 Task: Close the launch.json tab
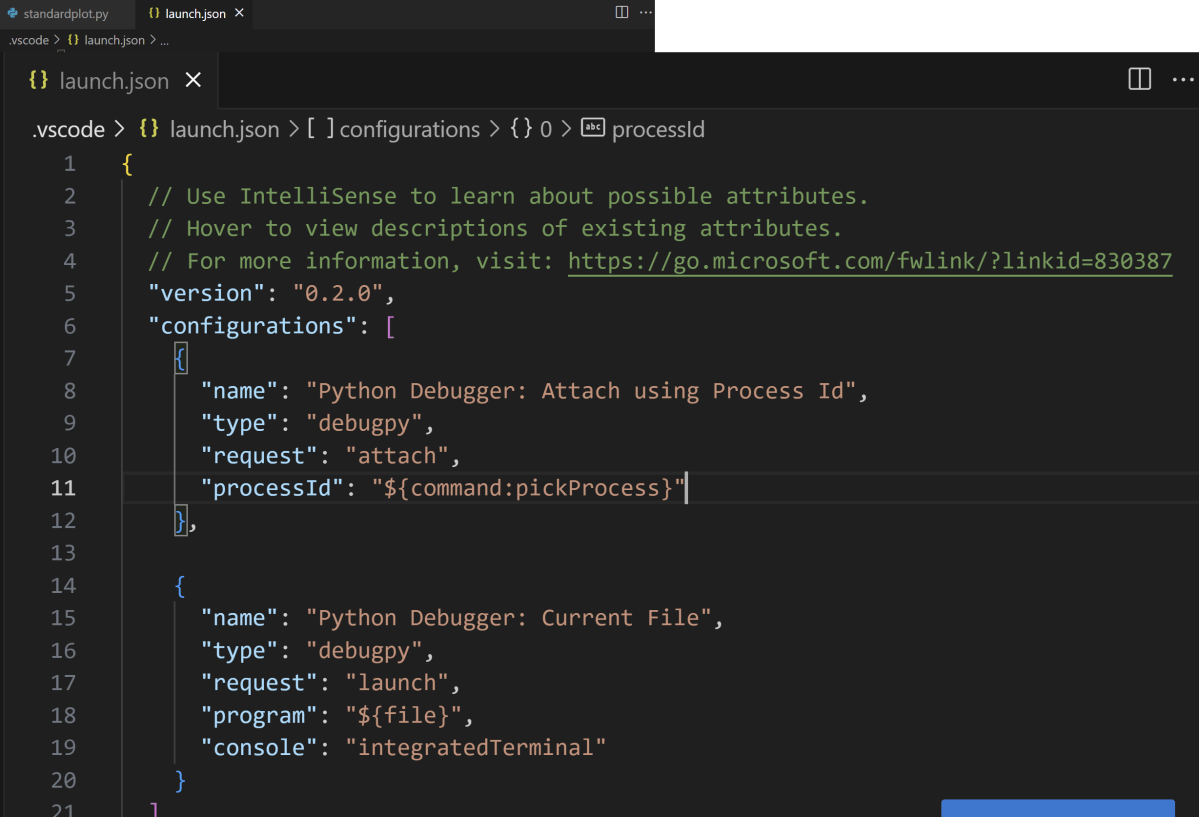[193, 80]
